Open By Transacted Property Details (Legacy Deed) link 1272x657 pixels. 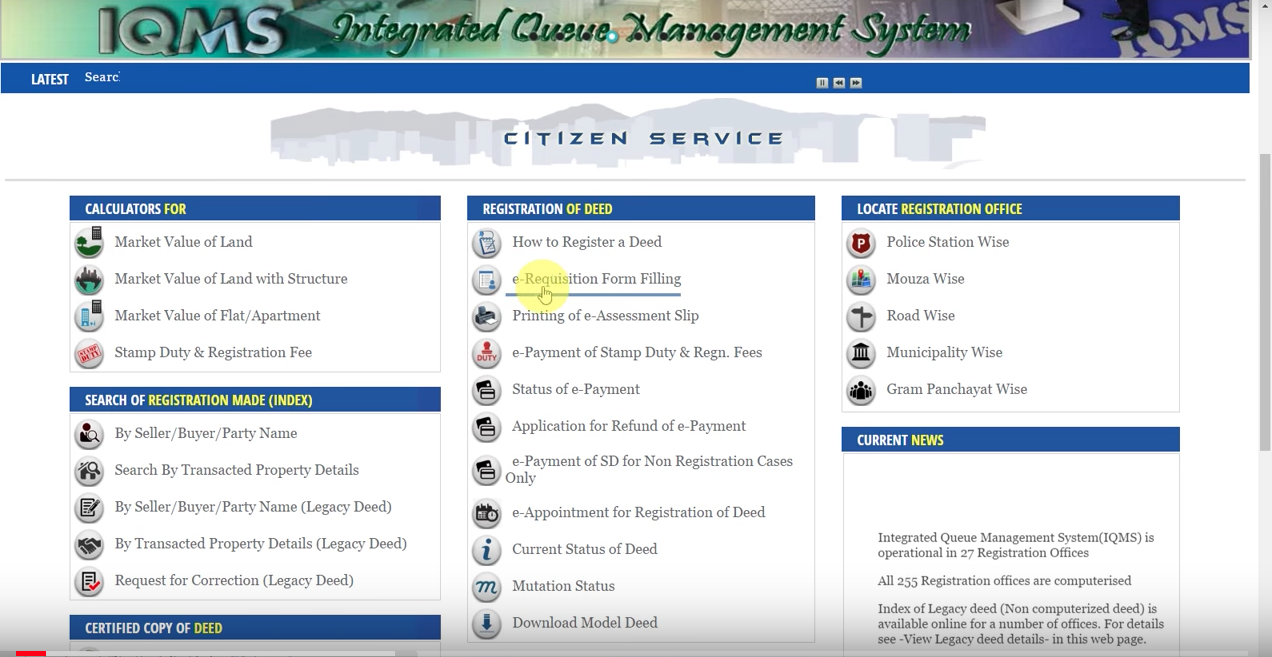pyautogui.click(x=260, y=544)
